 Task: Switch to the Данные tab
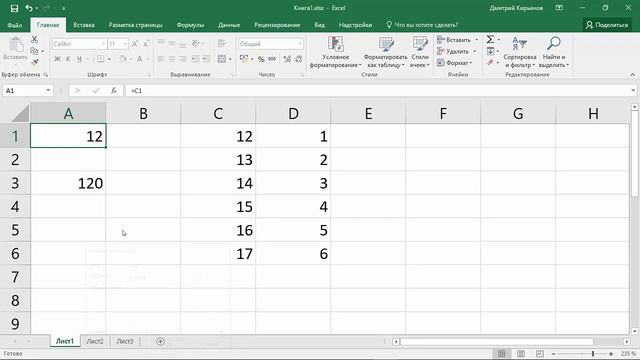click(x=229, y=25)
